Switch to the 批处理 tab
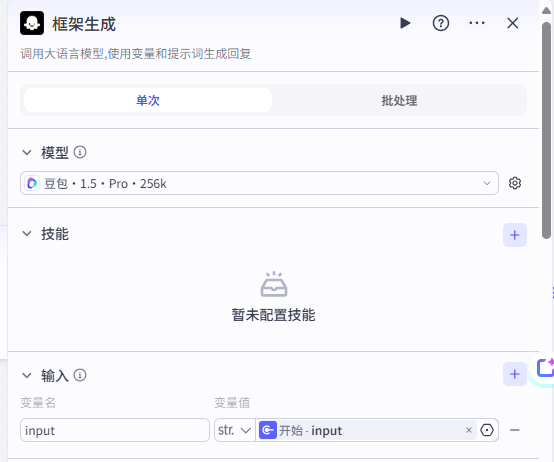The width and height of the screenshot is (554, 462). pyautogui.click(x=399, y=100)
